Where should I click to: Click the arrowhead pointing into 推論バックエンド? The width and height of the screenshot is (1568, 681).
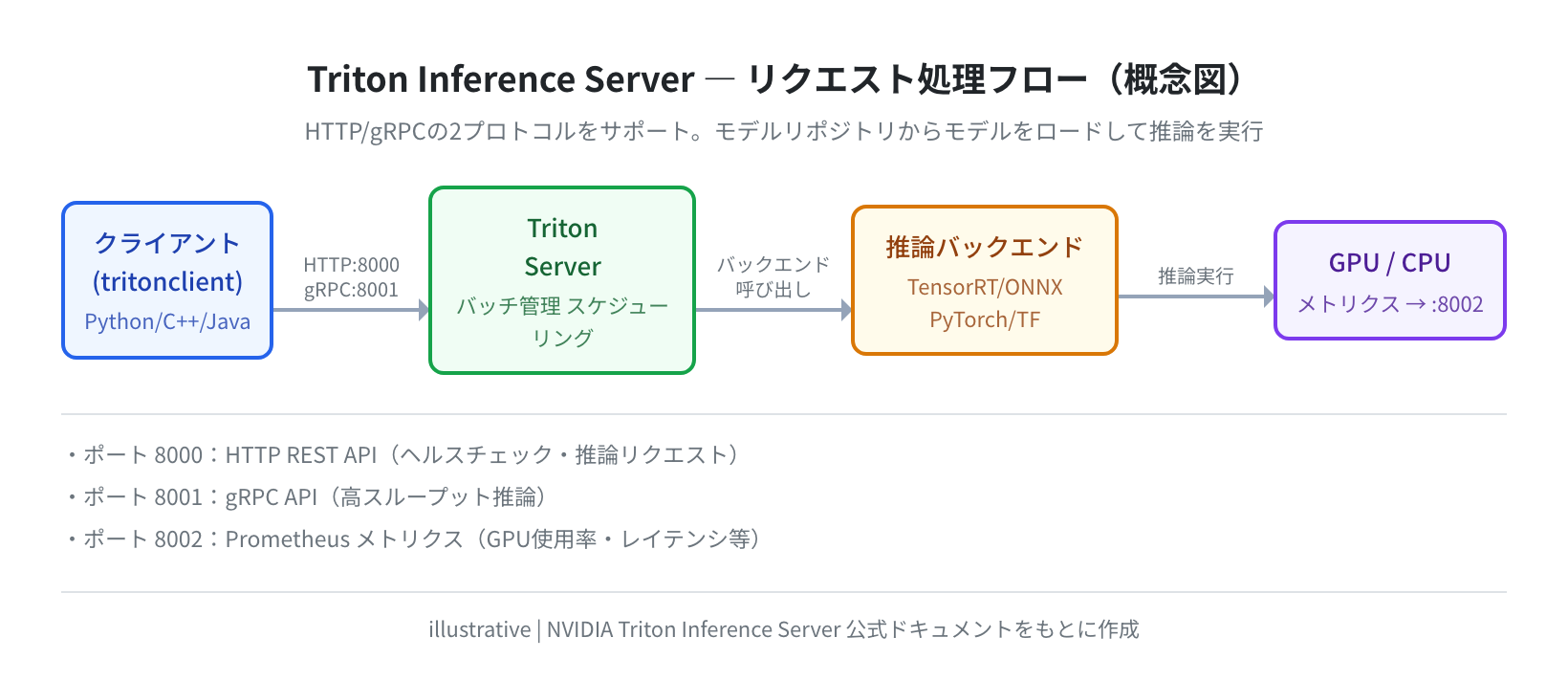click(x=846, y=310)
